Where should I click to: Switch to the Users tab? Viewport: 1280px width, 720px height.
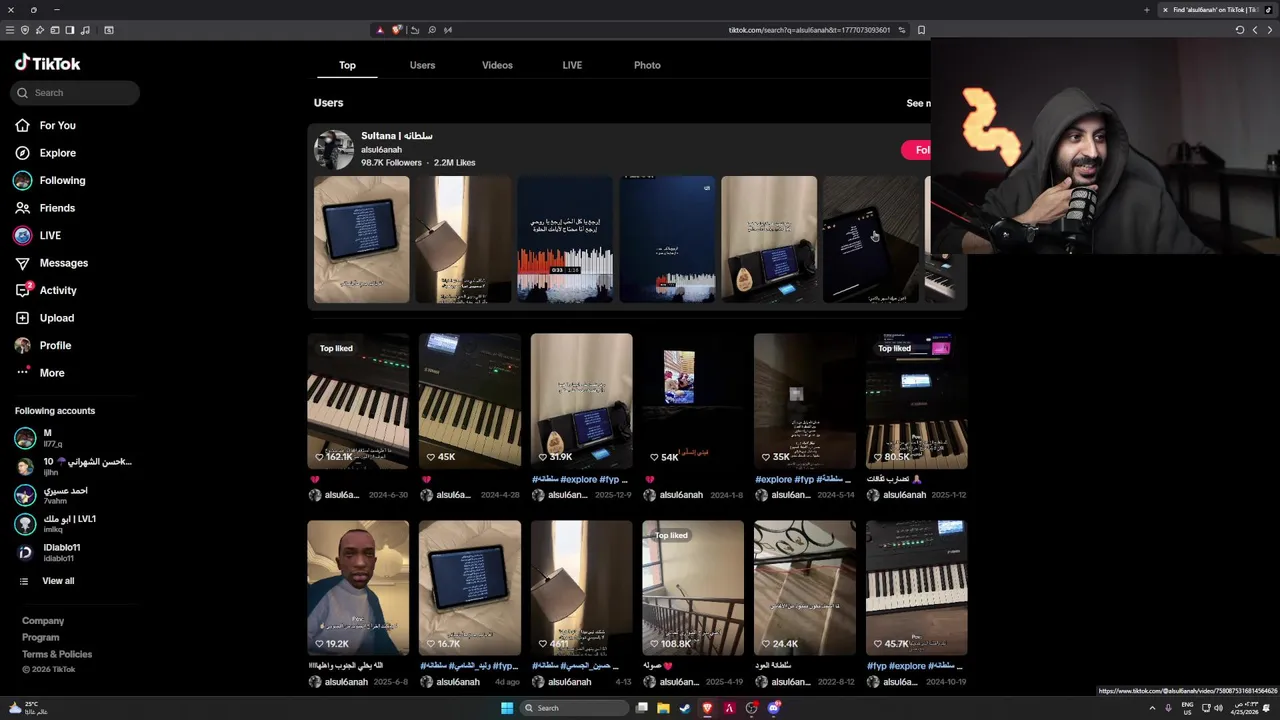(x=422, y=65)
